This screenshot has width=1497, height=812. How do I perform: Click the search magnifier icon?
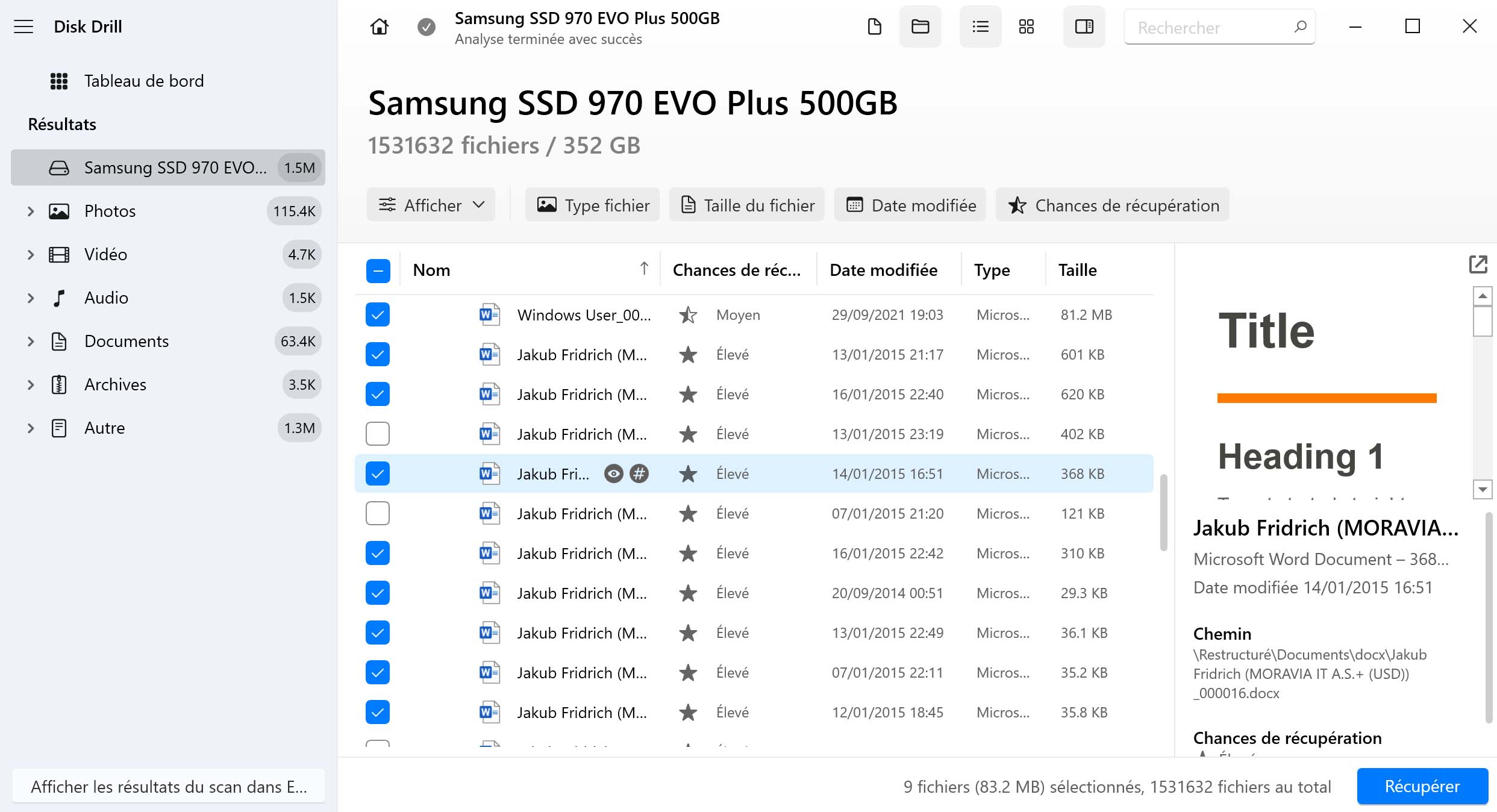1300,27
